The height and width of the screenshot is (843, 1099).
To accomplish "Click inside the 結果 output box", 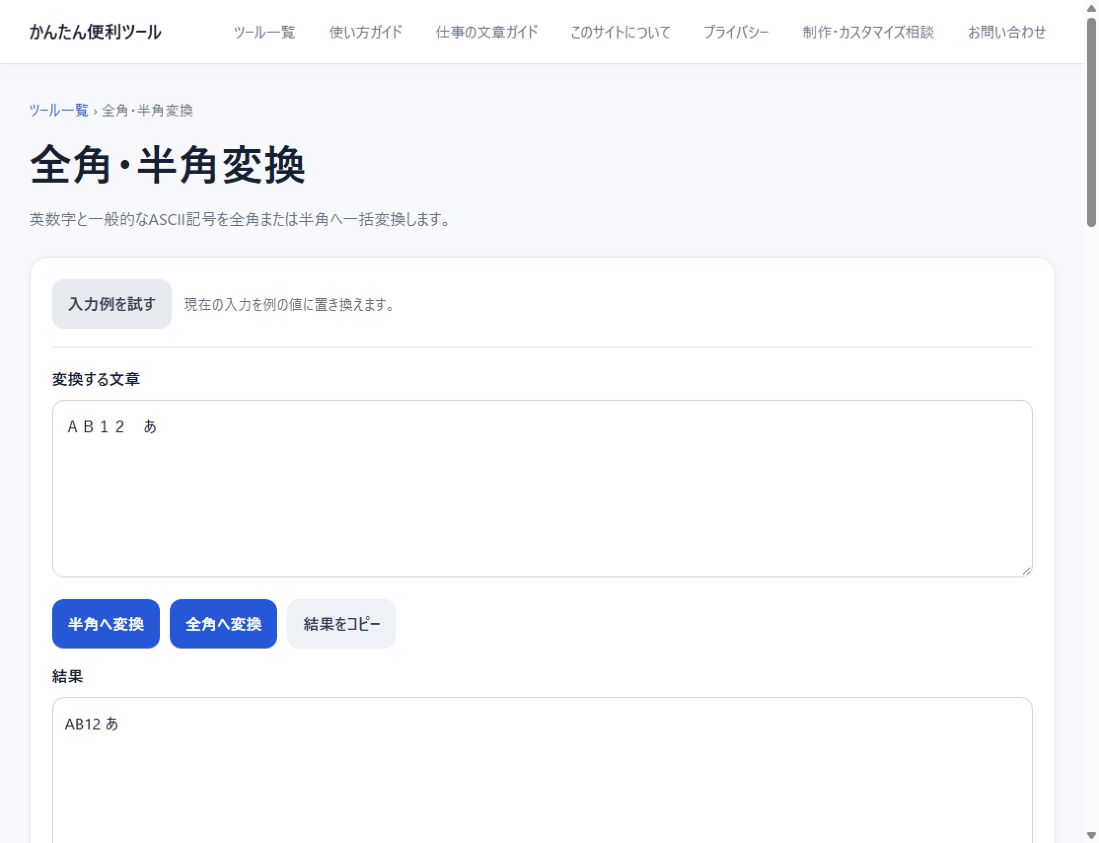I will pos(542,769).
